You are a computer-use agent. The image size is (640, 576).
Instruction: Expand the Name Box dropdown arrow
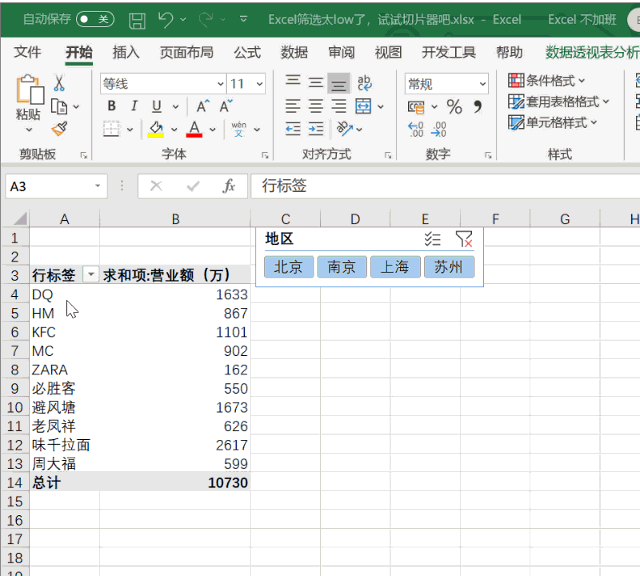point(98,186)
